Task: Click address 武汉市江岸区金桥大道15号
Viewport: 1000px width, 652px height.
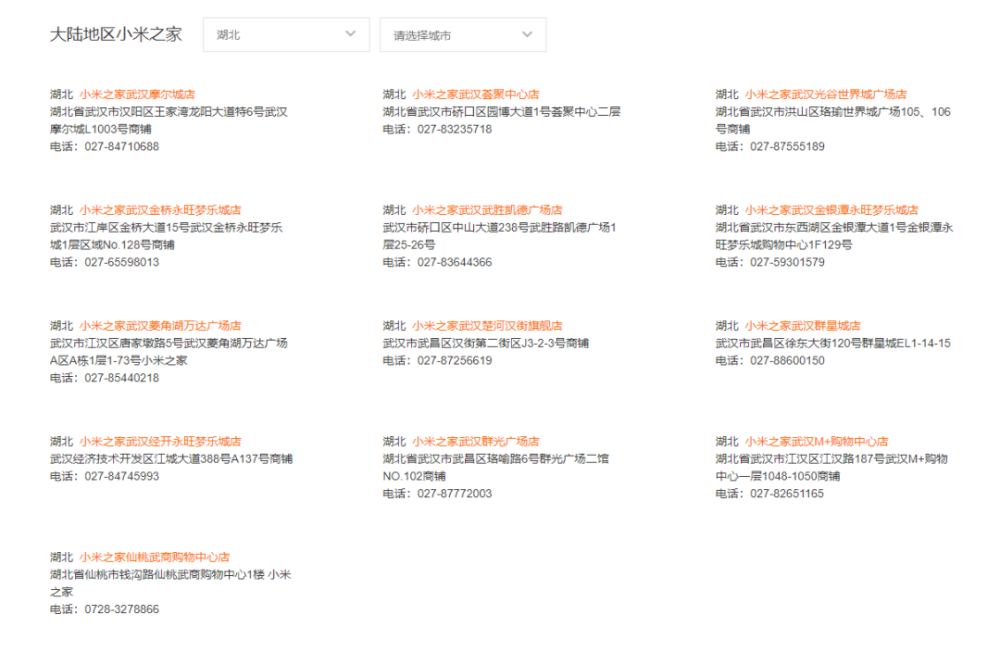Action: point(166,236)
